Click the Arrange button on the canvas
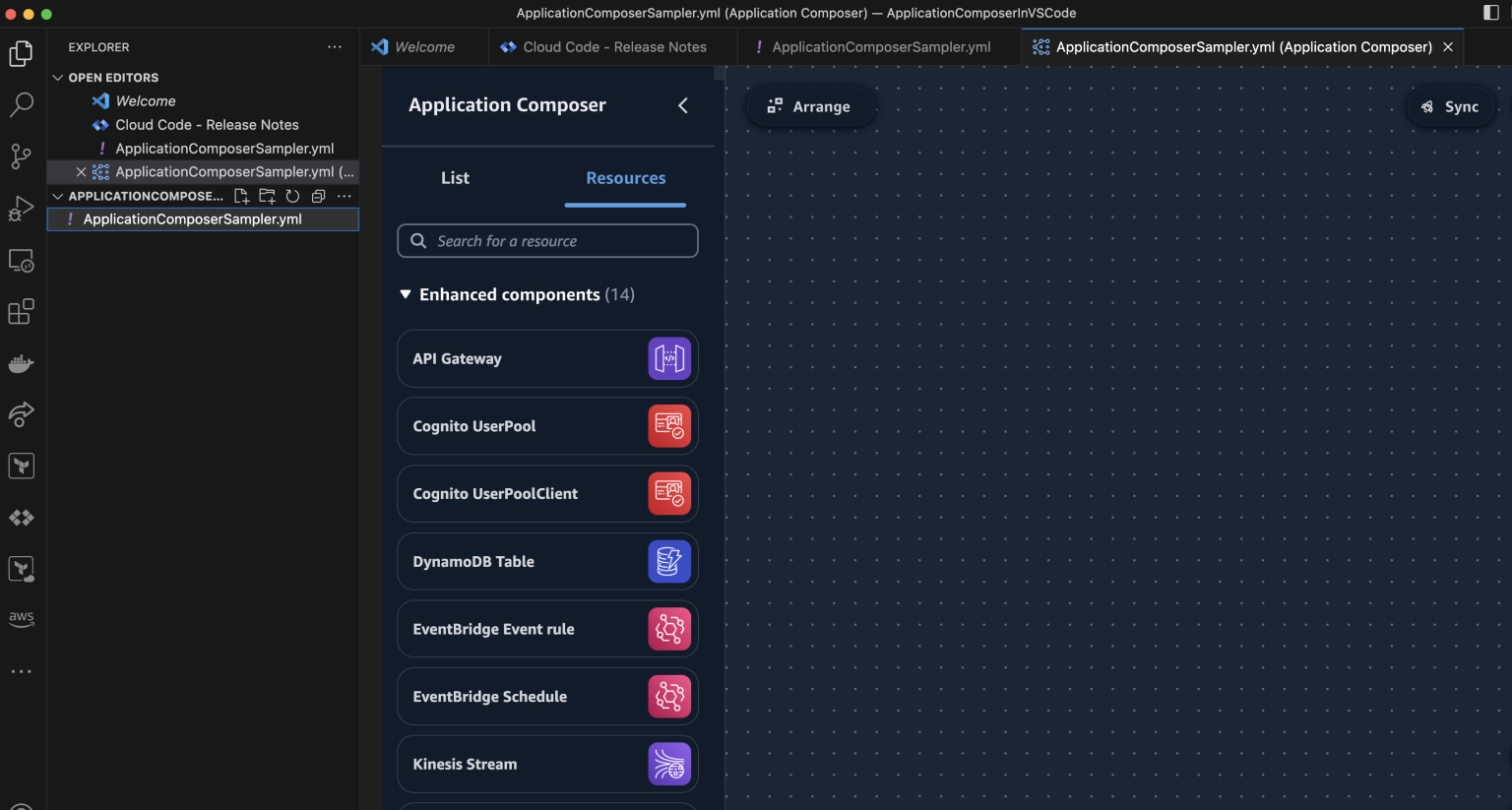The height and width of the screenshot is (810, 1512). coord(810,106)
